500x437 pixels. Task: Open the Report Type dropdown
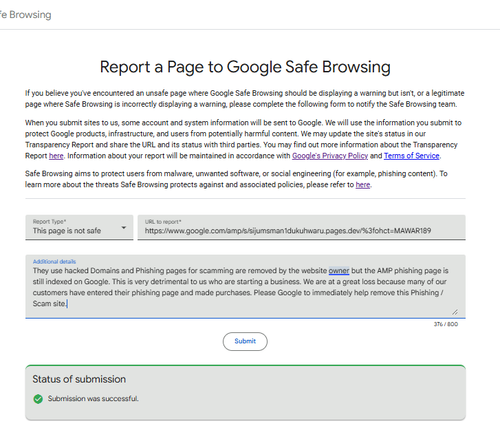point(79,227)
